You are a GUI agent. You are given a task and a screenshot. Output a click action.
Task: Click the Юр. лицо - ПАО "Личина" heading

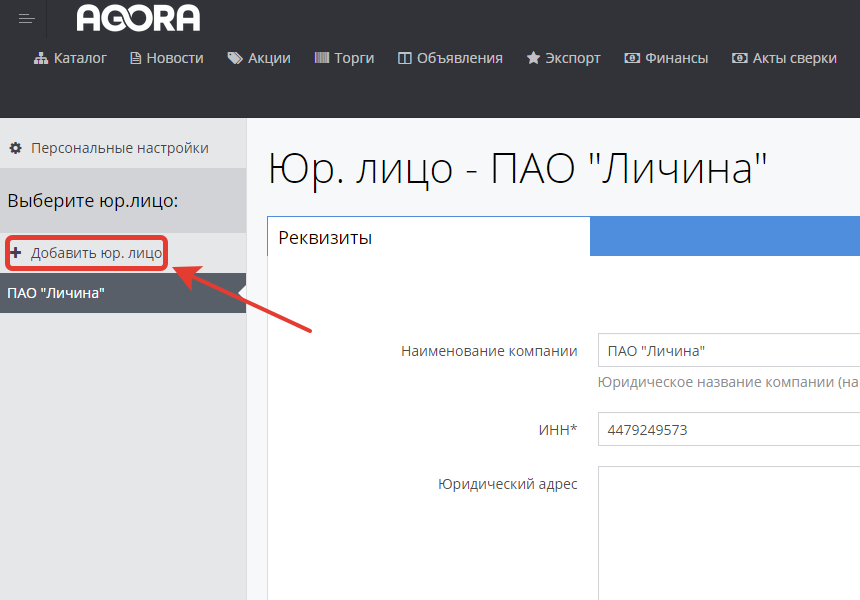[x=518, y=169]
